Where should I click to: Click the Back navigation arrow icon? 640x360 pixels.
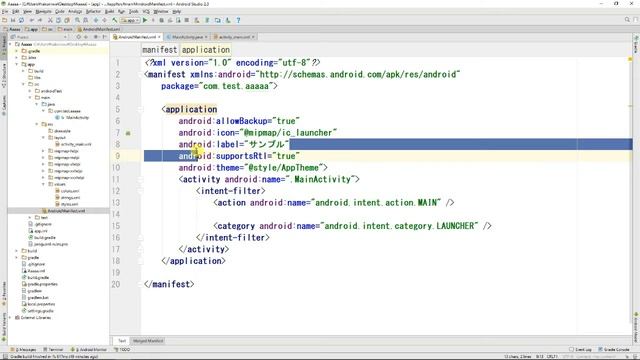[x=96, y=20]
